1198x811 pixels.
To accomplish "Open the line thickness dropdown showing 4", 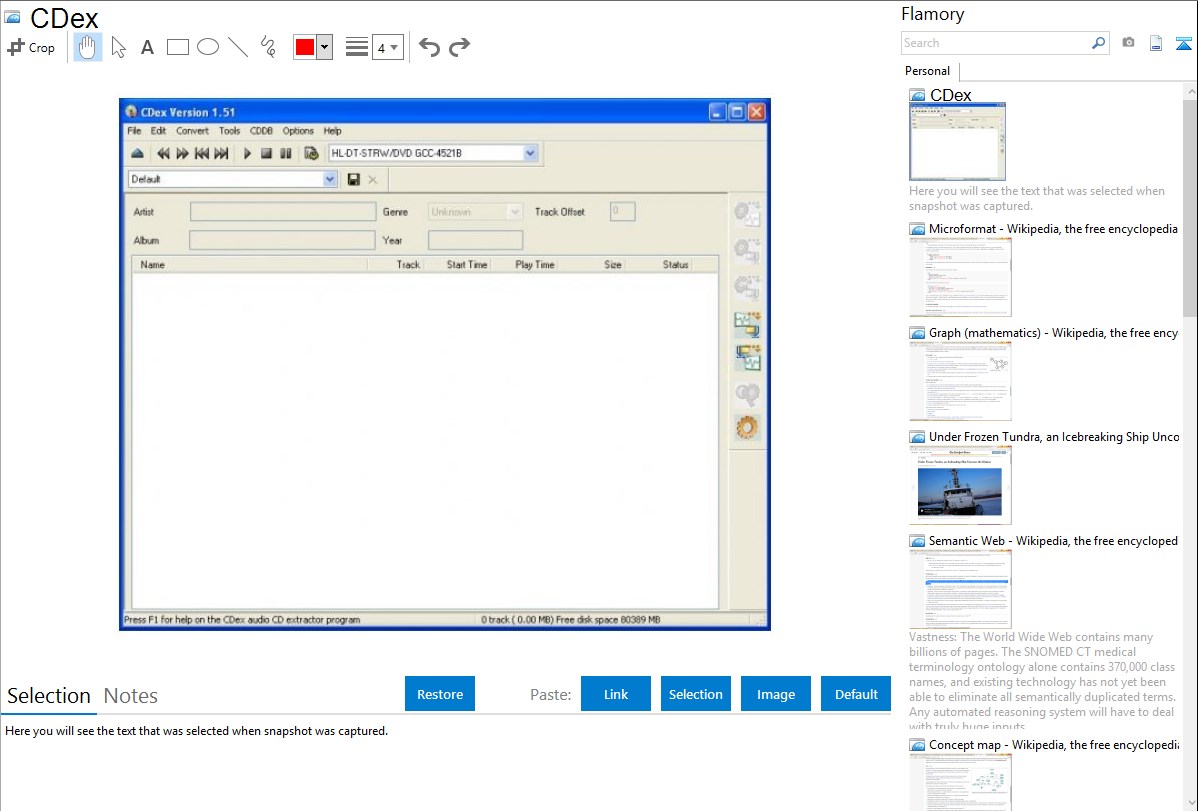I will (x=388, y=47).
